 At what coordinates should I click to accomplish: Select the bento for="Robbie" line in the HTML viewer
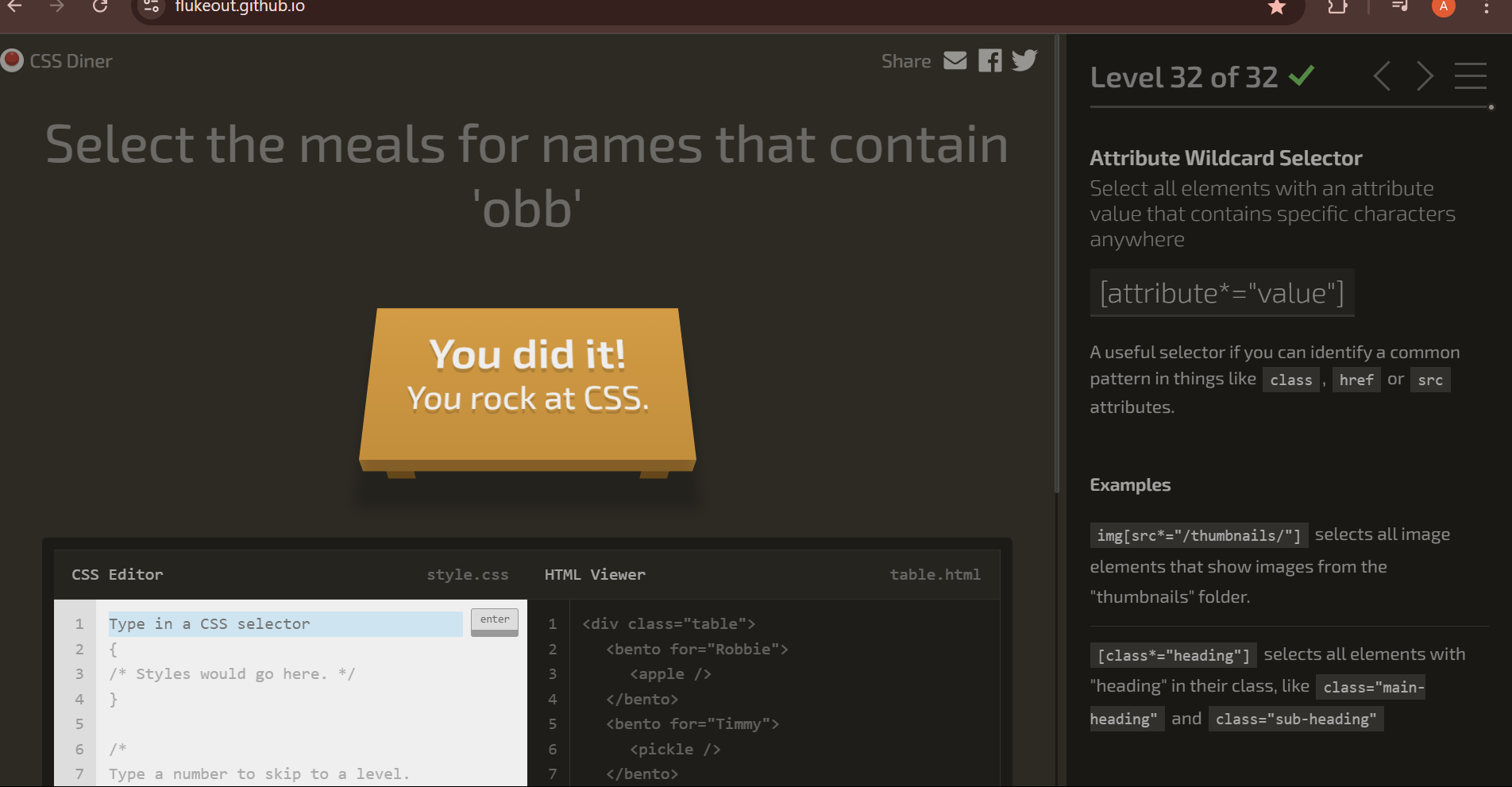coord(696,650)
